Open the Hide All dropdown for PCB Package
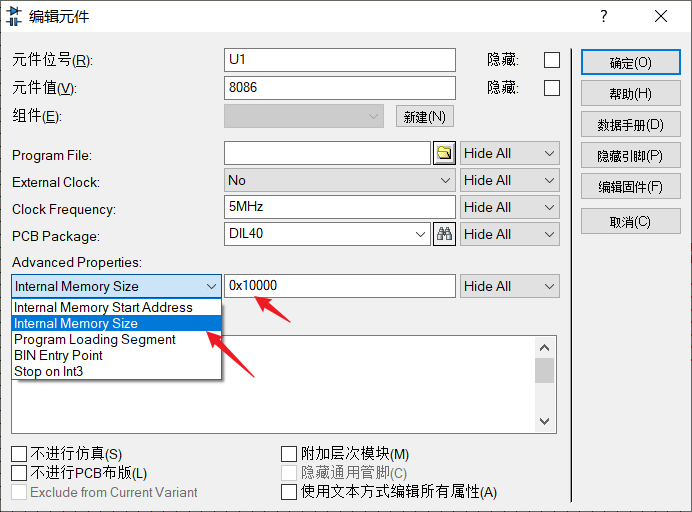 pos(510,234)
